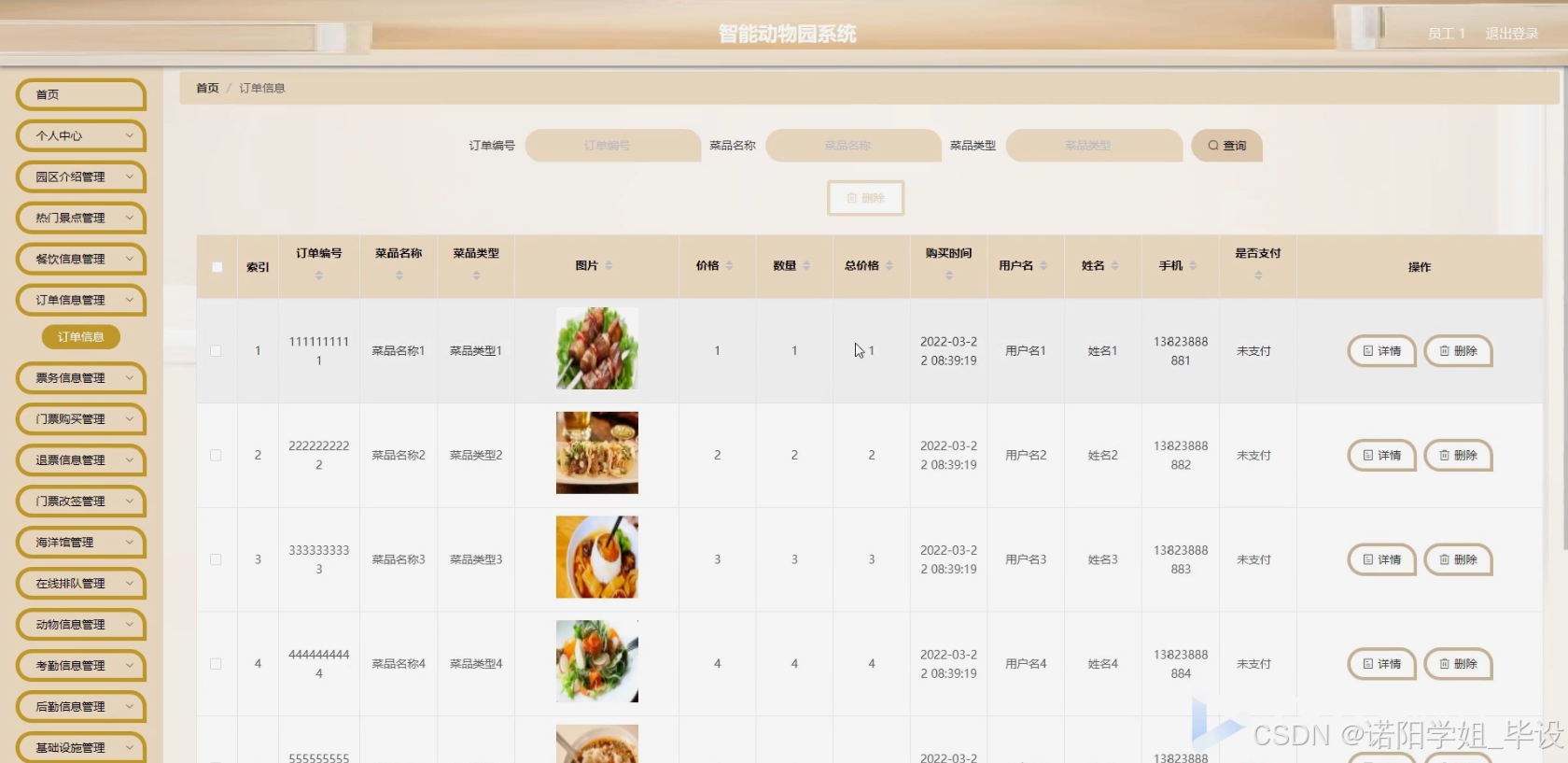Sort by 菜品类型 column sort icon
Viewport: 1568px width, 763px height.
476,276
